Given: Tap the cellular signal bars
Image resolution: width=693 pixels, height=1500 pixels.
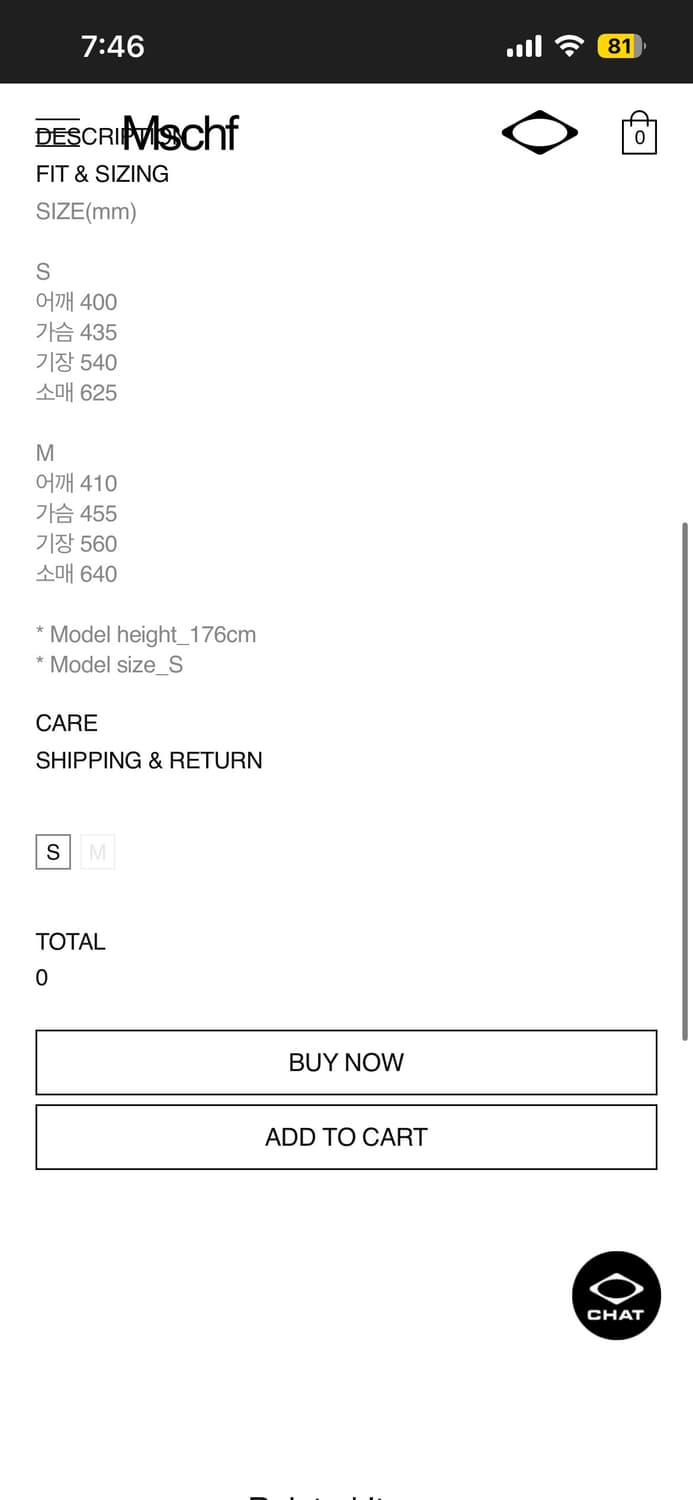Looking at the screenshot, I should pyautogui.click(x=524, y=46).
